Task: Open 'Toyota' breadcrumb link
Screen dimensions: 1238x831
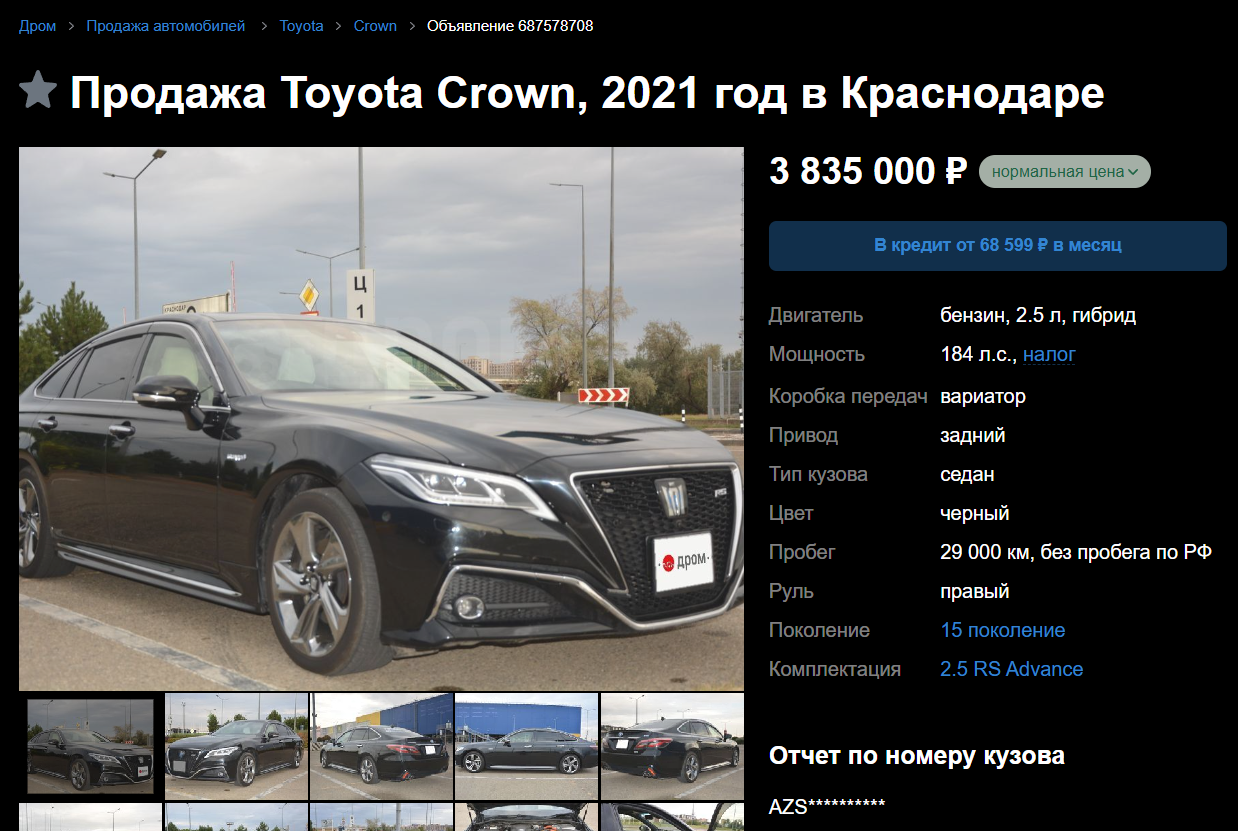Action: click(301, 26)
